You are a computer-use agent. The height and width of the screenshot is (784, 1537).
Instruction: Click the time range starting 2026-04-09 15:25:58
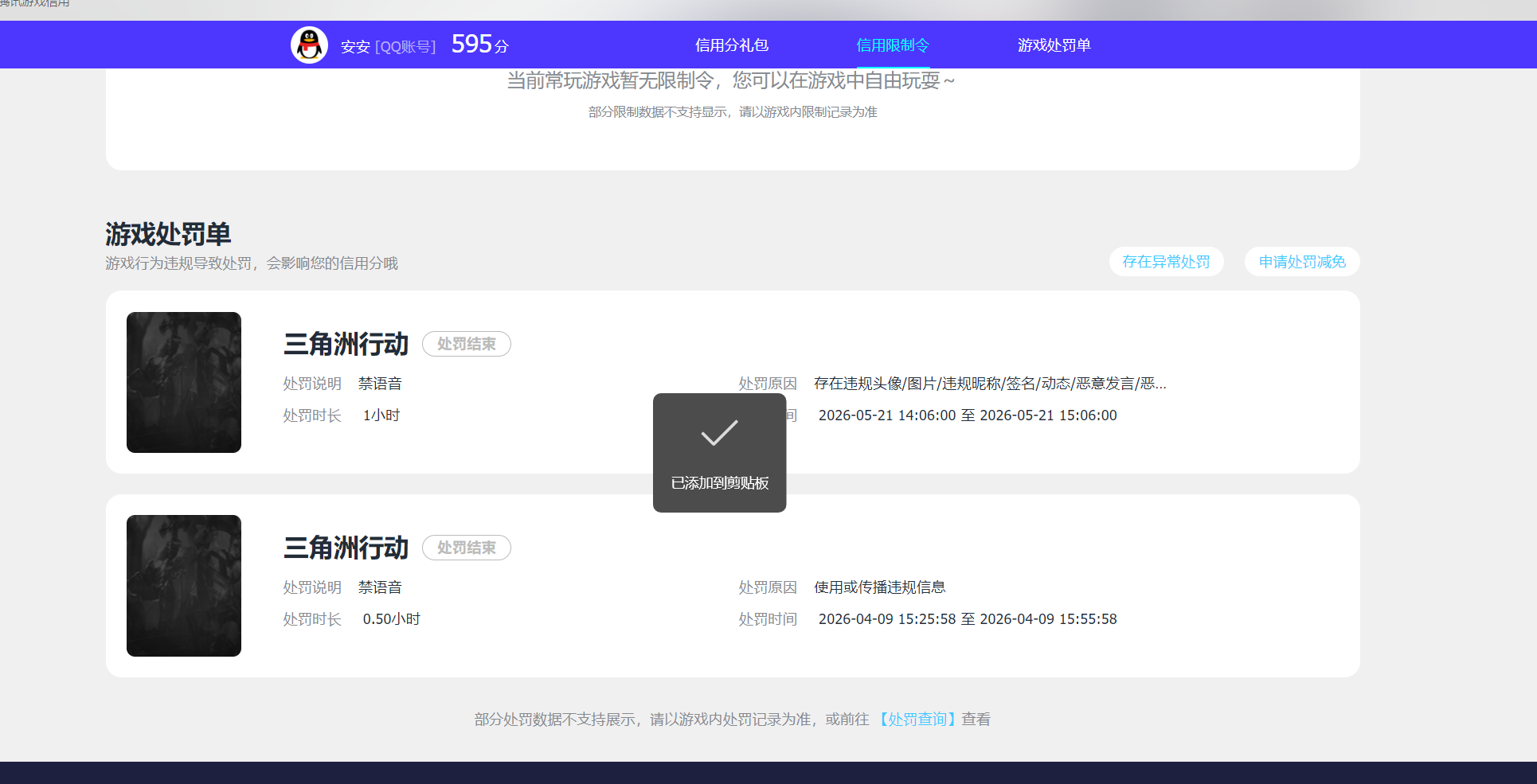tap(968, 619)
